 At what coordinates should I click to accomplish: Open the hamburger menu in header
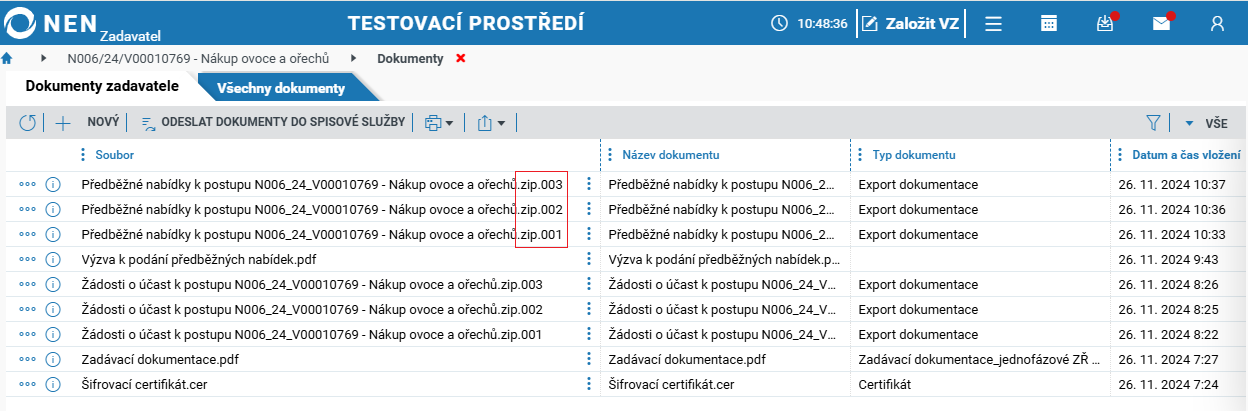(993, 23)
